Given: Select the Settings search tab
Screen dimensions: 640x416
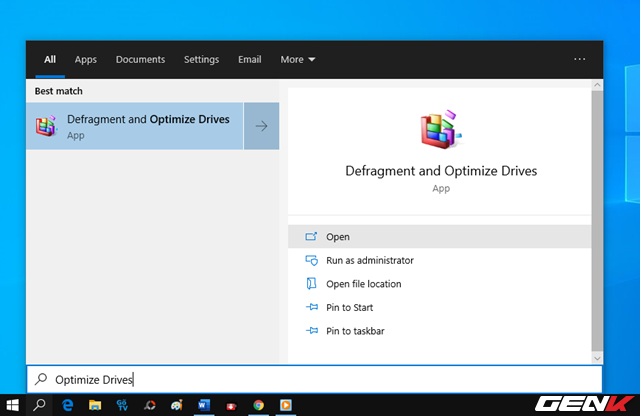Looking at the screenshot, I should 201,60.
